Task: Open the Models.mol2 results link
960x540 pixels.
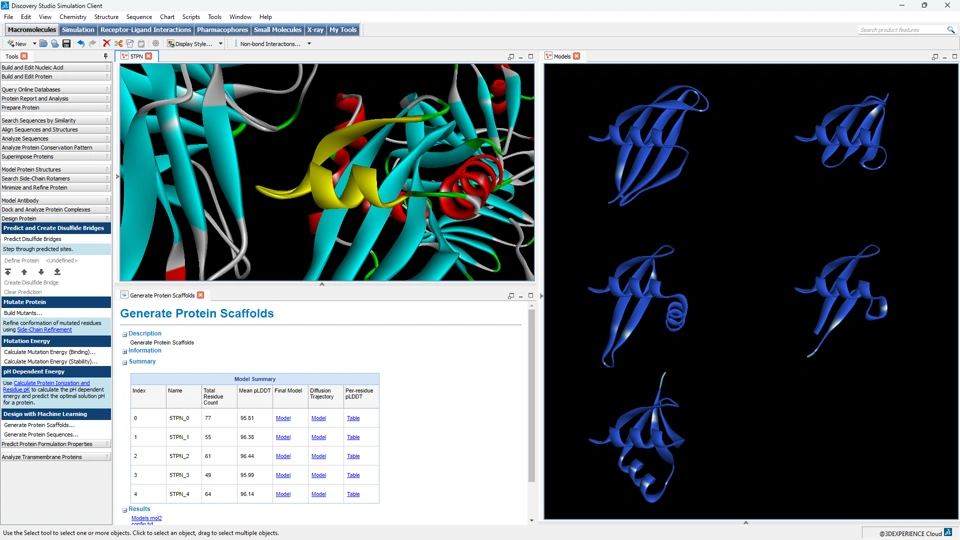Action: pyautogui.click(x=146, y=518)
